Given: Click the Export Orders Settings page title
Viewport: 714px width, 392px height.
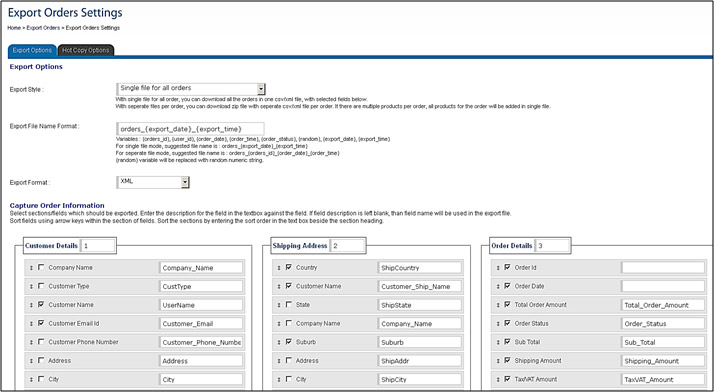Looking at the screenshot, I should [x=65, y=12].
